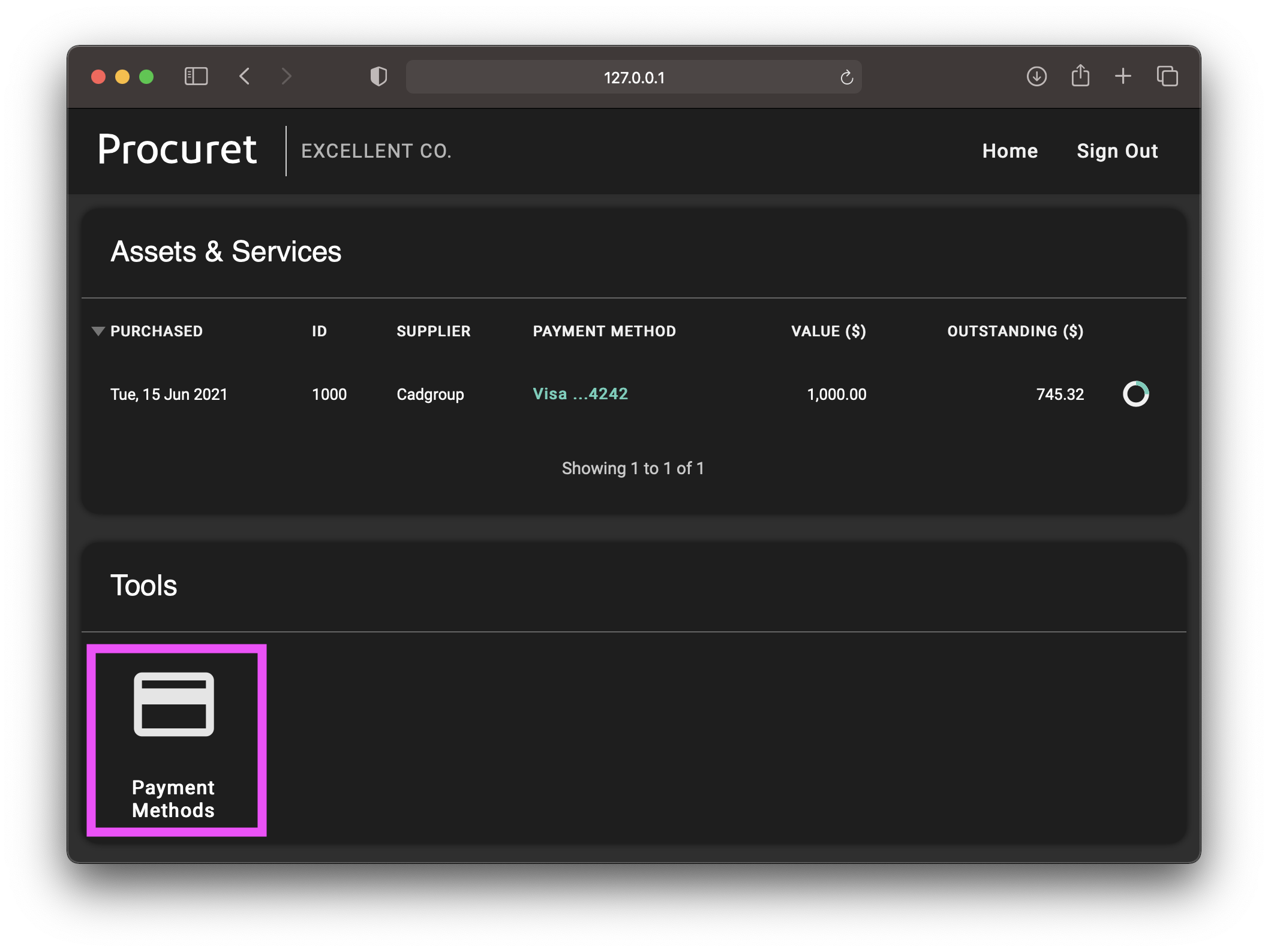This screenshot has width=1268, height=952.
Task: Click the Assets & Services heading
Action: [226, 252]
